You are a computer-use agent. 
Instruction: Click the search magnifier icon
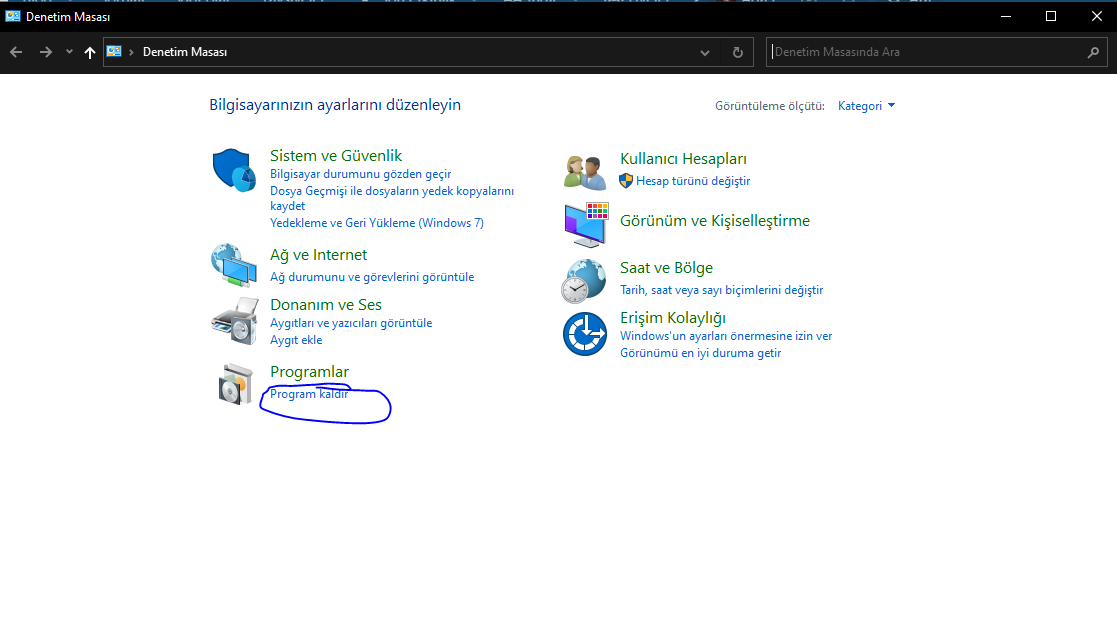point(1093,52)
